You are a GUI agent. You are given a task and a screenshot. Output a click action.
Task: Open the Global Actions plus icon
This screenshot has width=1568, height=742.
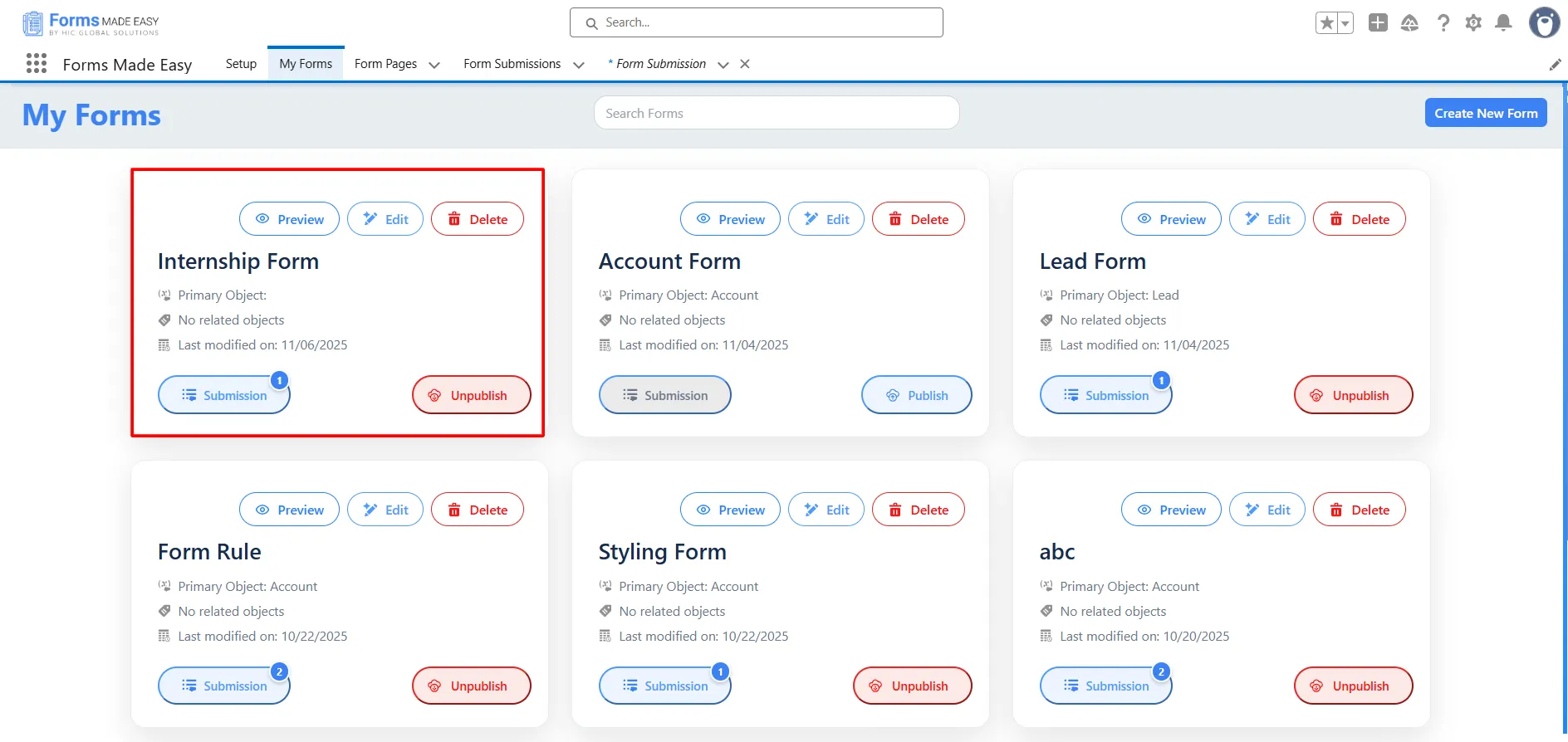[x=1378, y=23]
